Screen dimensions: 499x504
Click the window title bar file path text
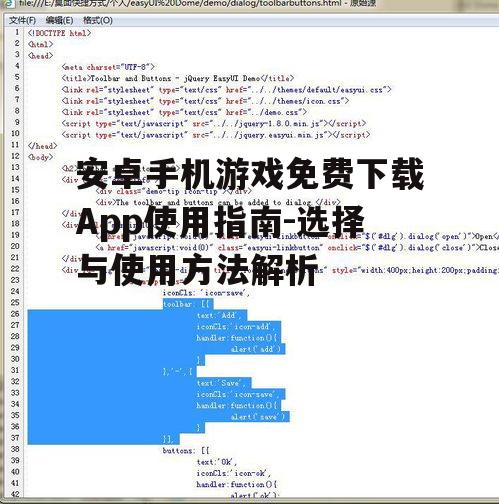click(x=197, y=4)
